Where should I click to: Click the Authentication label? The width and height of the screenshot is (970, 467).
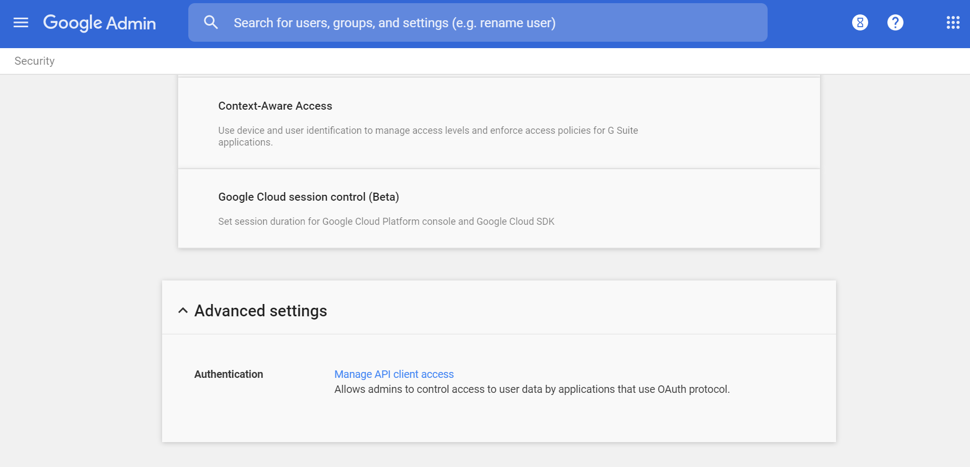[229, 374]
